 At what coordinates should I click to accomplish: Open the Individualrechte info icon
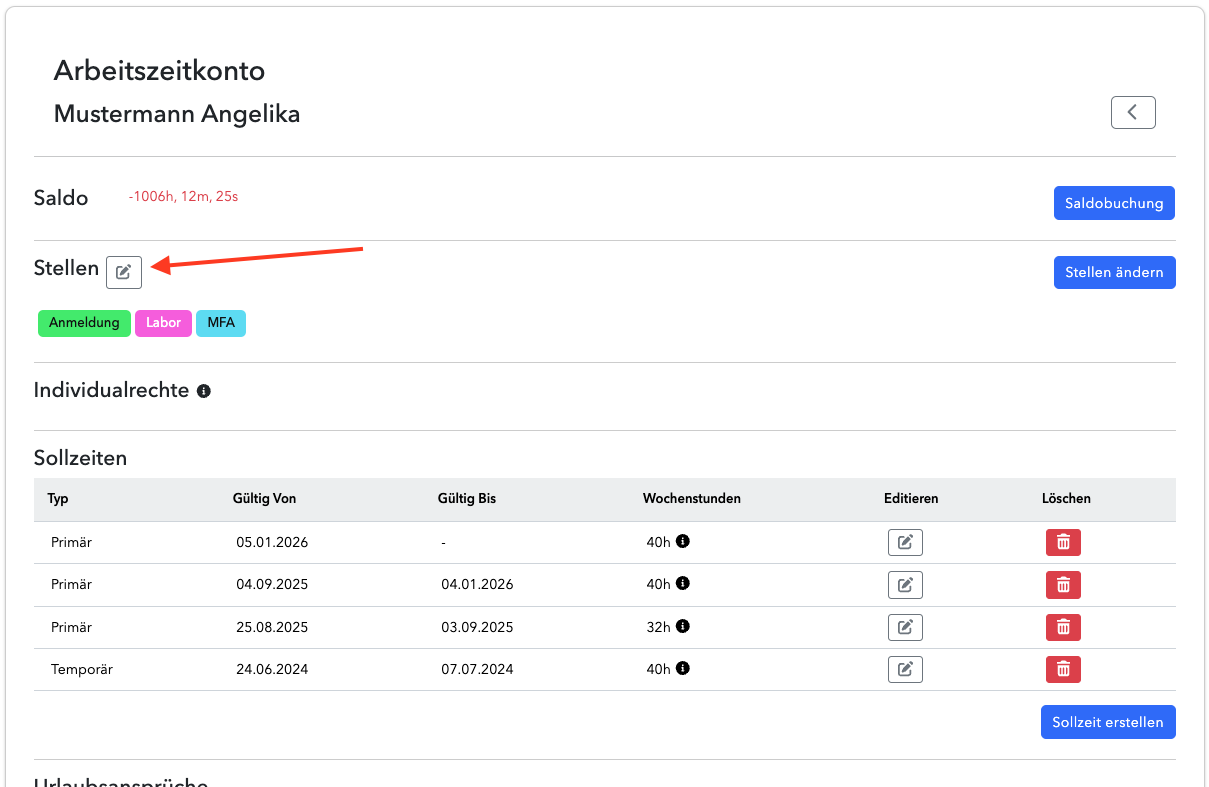pos(204,391)
